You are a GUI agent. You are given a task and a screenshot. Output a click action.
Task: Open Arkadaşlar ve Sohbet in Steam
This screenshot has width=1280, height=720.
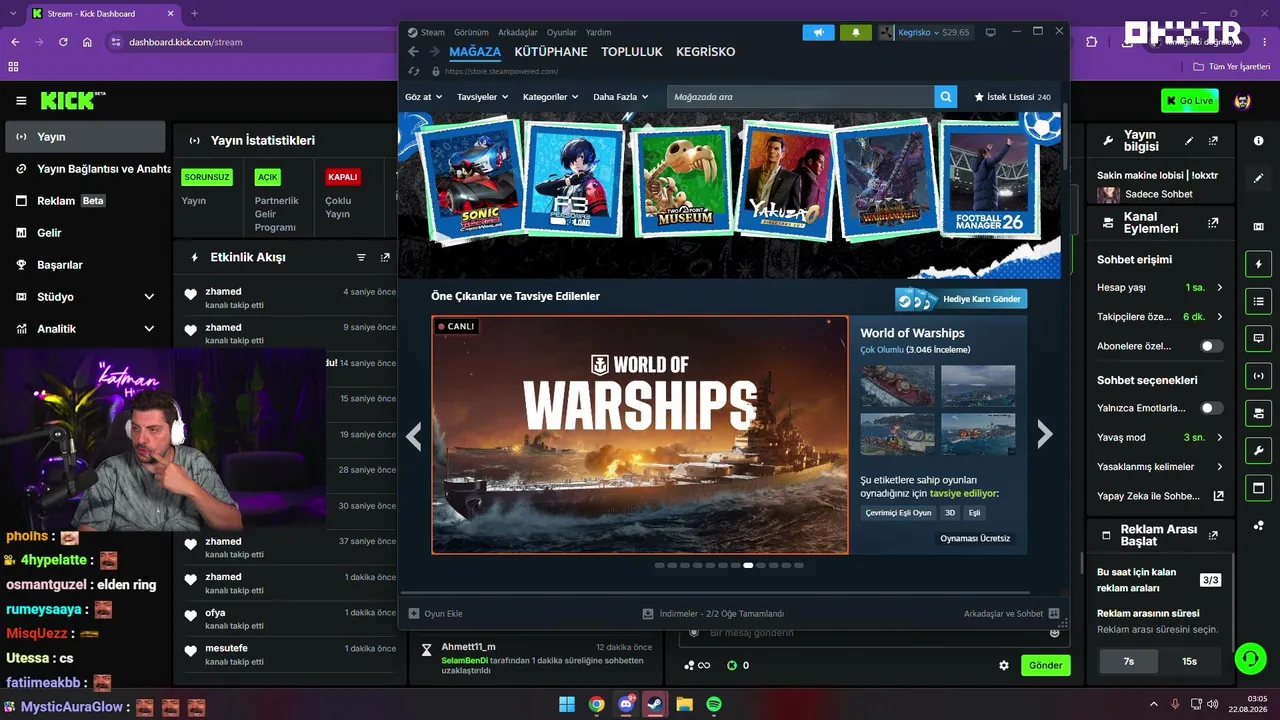tap(1010, 614)
